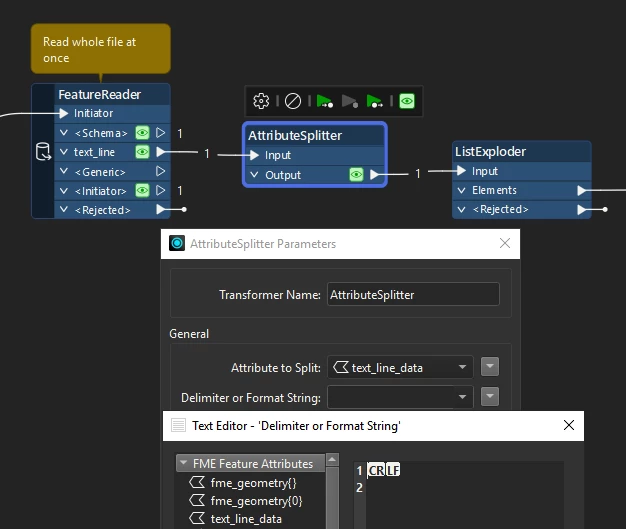Run From This green play icon
The image size is (626, 529).
coord(325,101)
